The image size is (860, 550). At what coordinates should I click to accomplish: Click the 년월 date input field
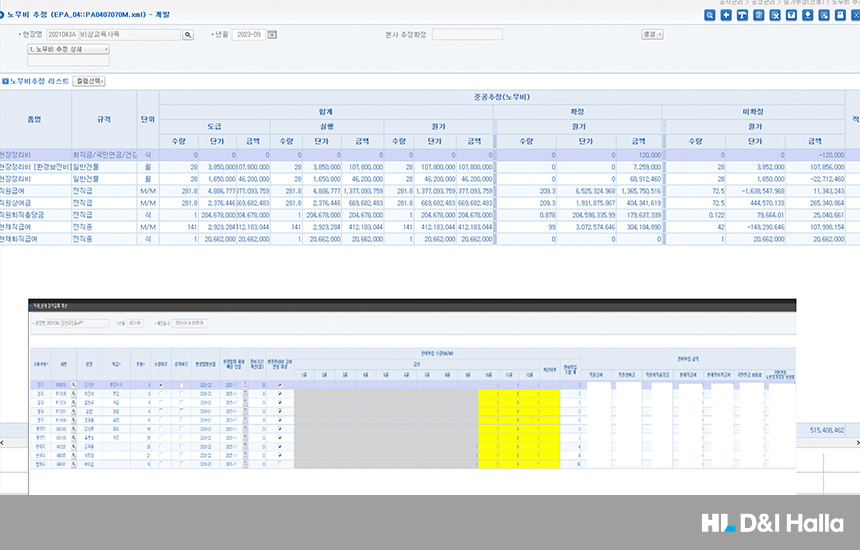pos(247,35)
